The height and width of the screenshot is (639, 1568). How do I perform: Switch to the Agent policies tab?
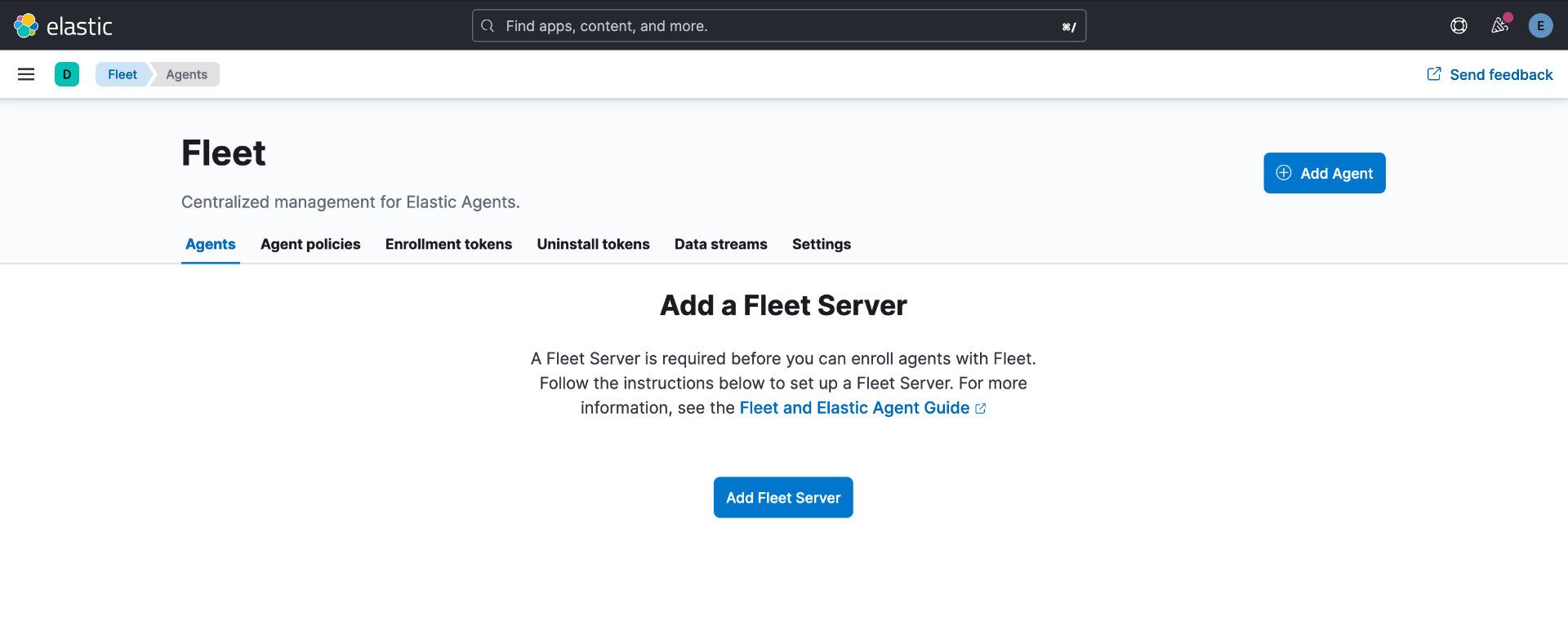pyautogui.click(x=310, y=244)
